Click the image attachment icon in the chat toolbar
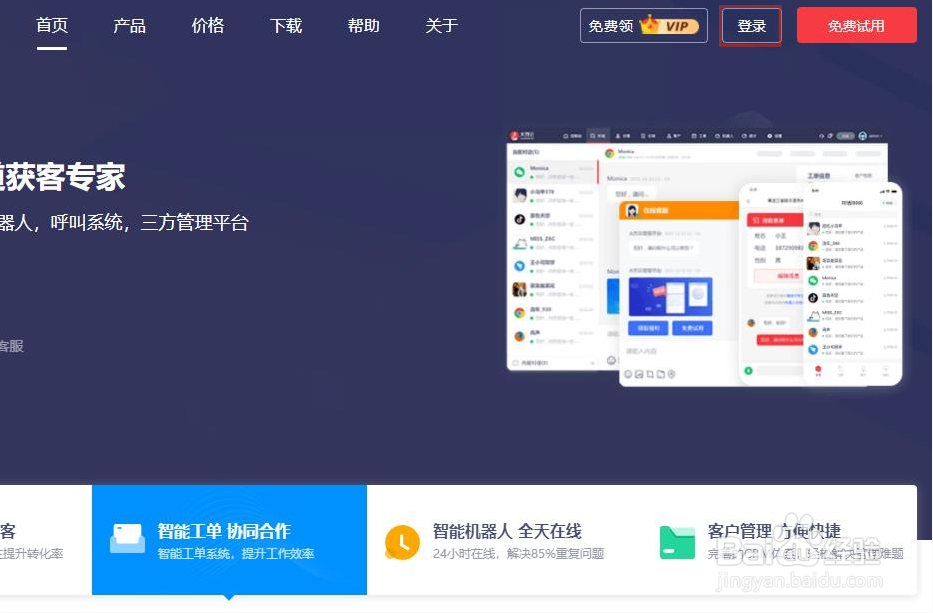Image resolution: width=933 pixels, height=613 pixels. (x=638, y=374)
